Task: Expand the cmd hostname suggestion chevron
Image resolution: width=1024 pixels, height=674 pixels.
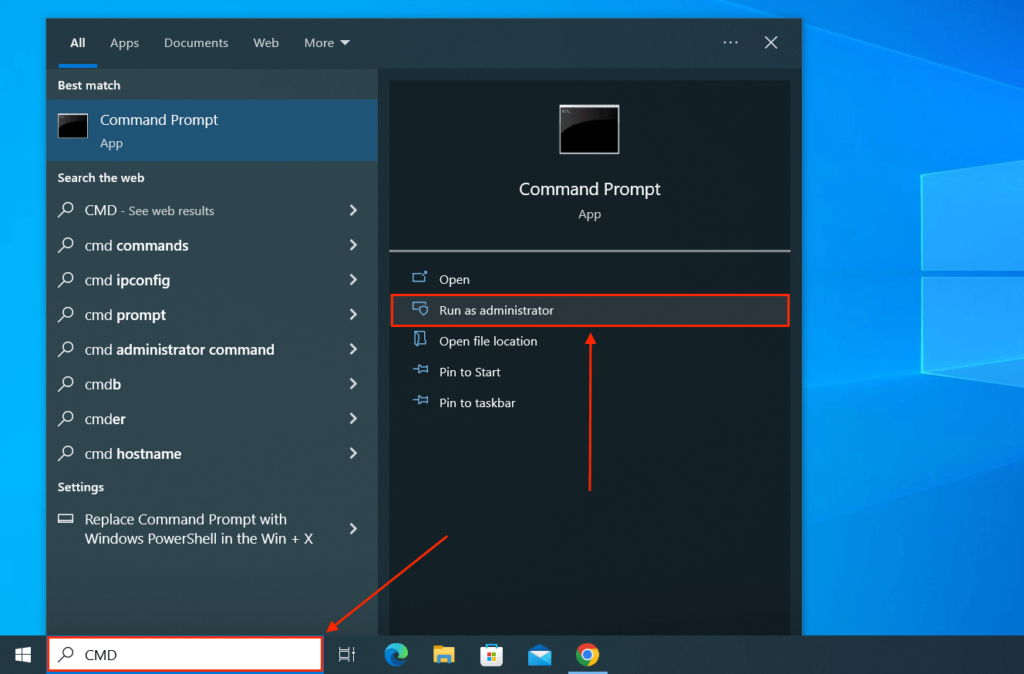Action: pyautogui.click(x=352, y=453)
